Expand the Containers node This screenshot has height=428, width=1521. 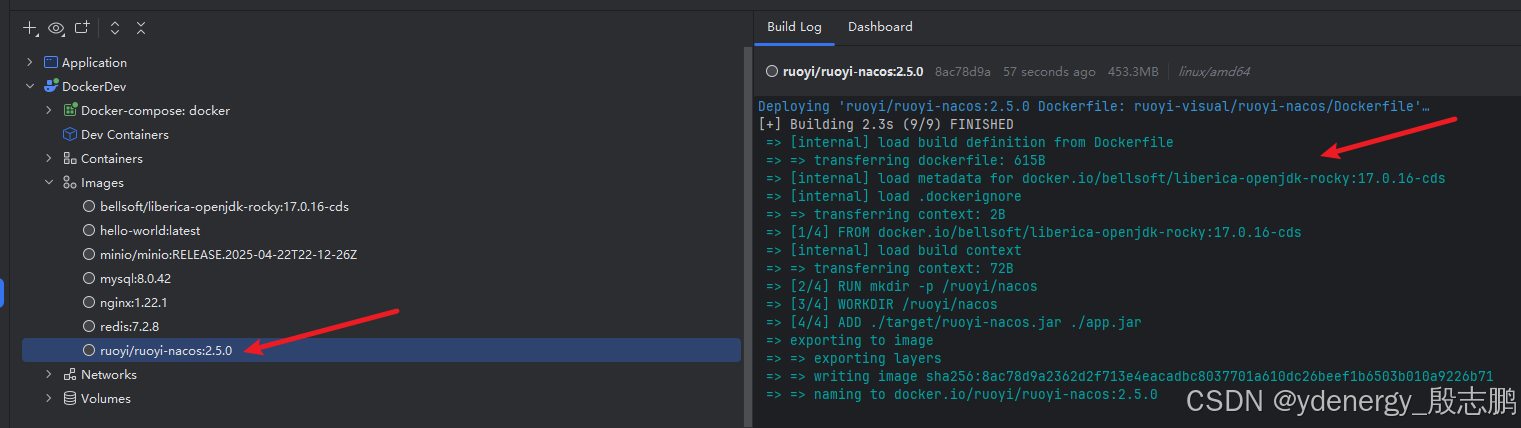[x=49, y=158]
